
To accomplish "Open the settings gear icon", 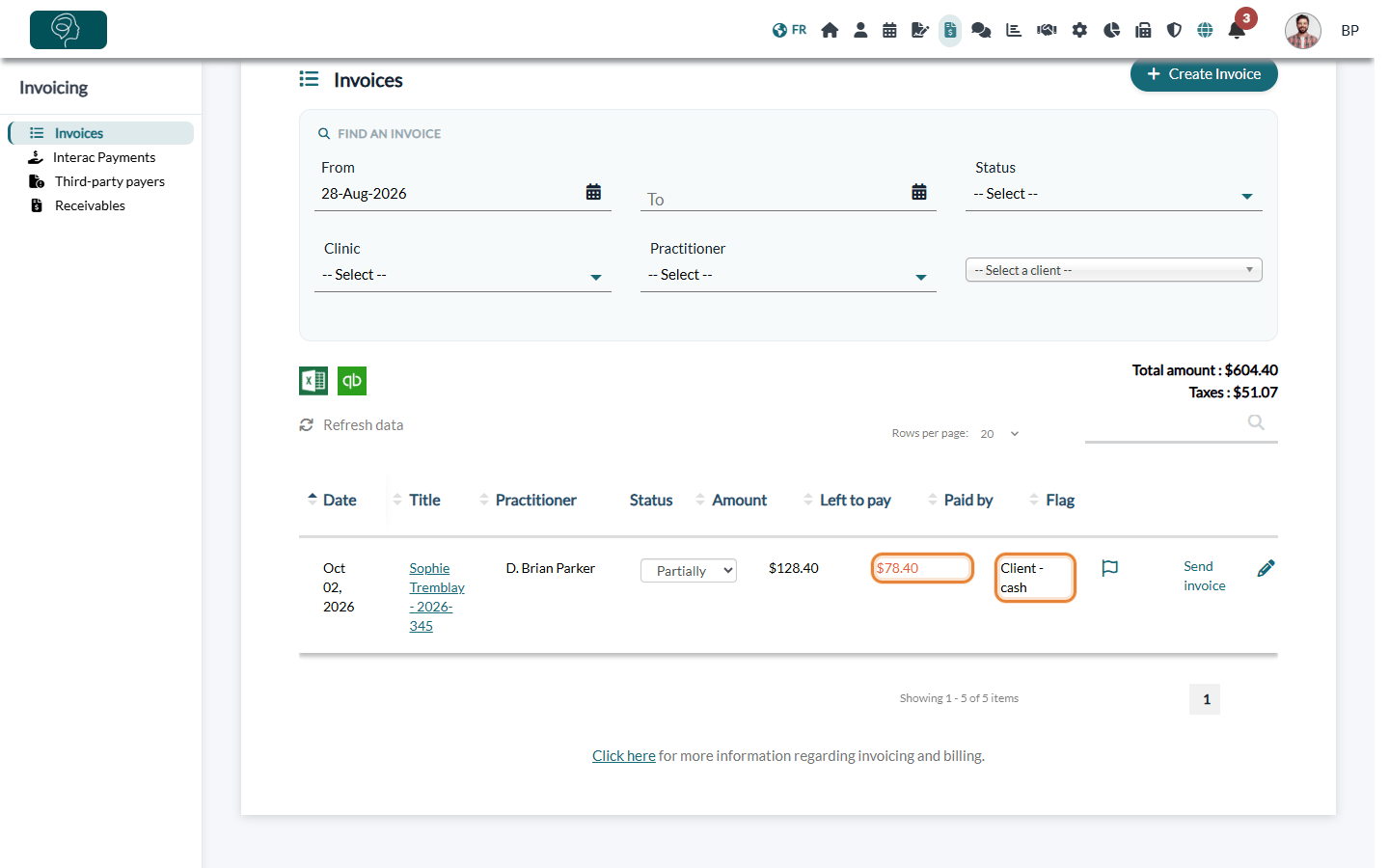I will (x=1079, y=30).
